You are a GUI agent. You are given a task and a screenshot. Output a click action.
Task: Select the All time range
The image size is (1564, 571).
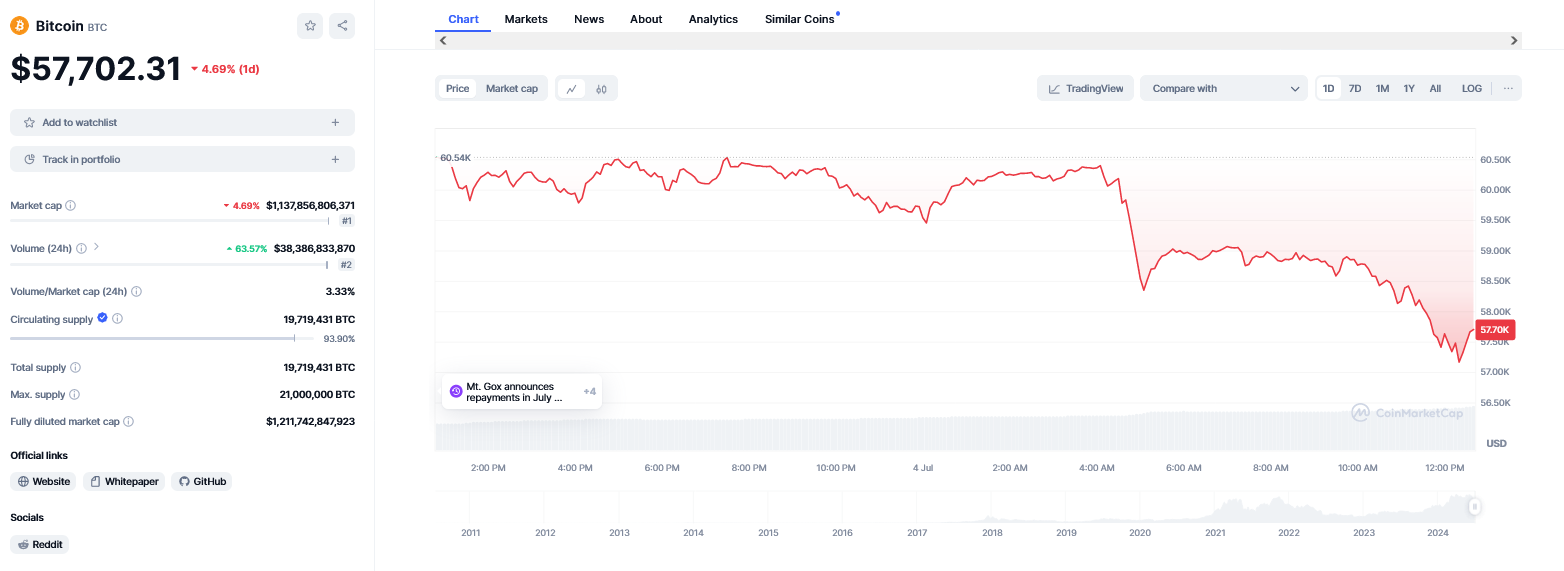point(1435,89)
